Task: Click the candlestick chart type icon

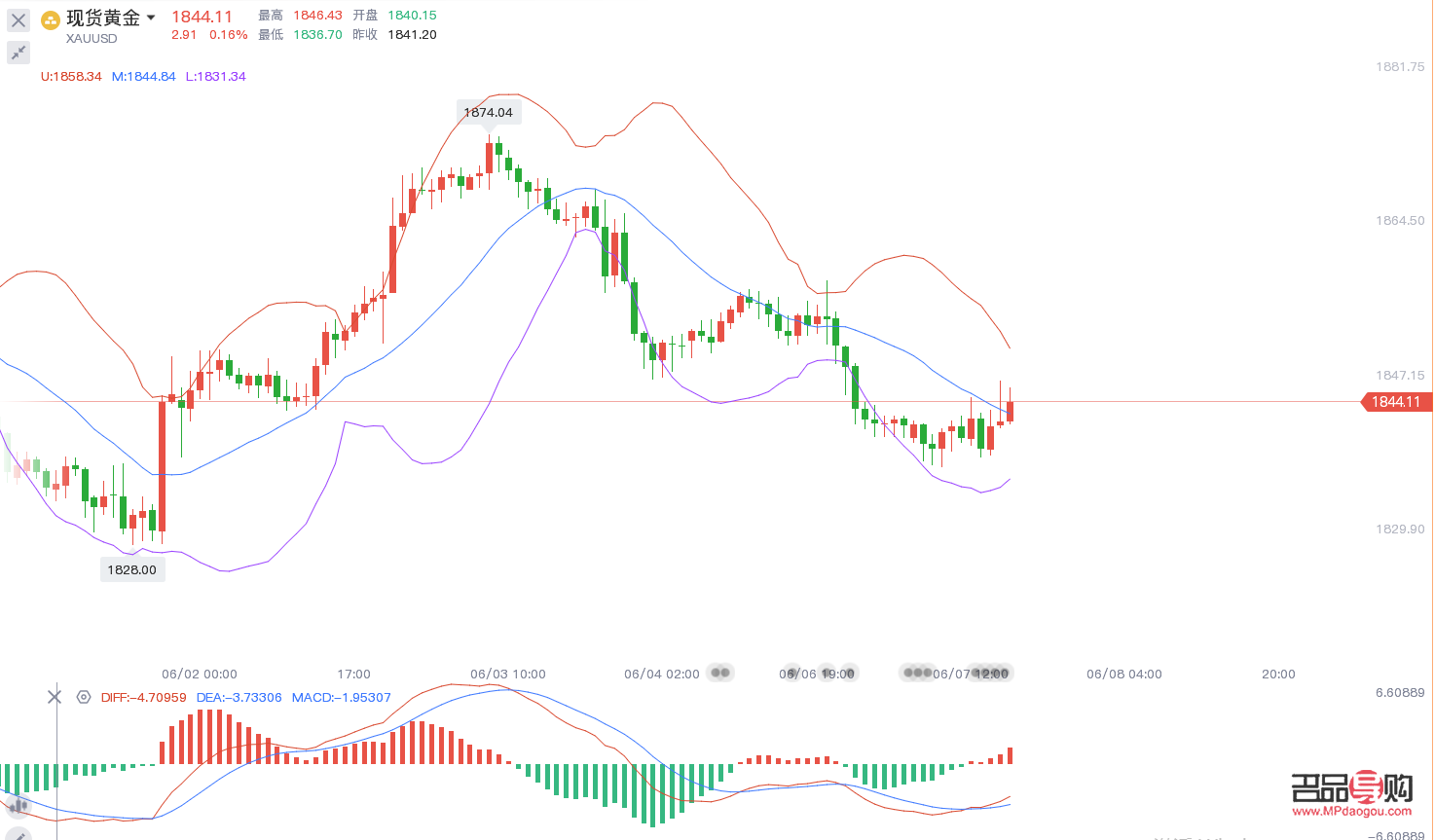Action: [18, 805]
